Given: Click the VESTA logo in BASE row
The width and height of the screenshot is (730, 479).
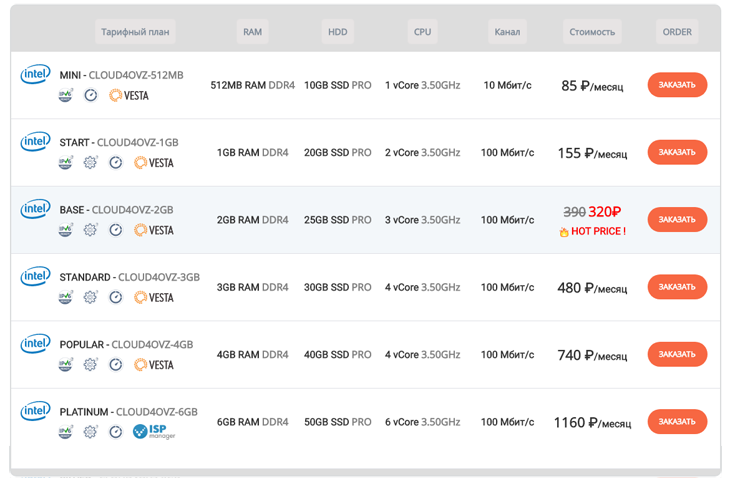Looking at the screenshot, I should pyautogui.click(x=154, y=230).
